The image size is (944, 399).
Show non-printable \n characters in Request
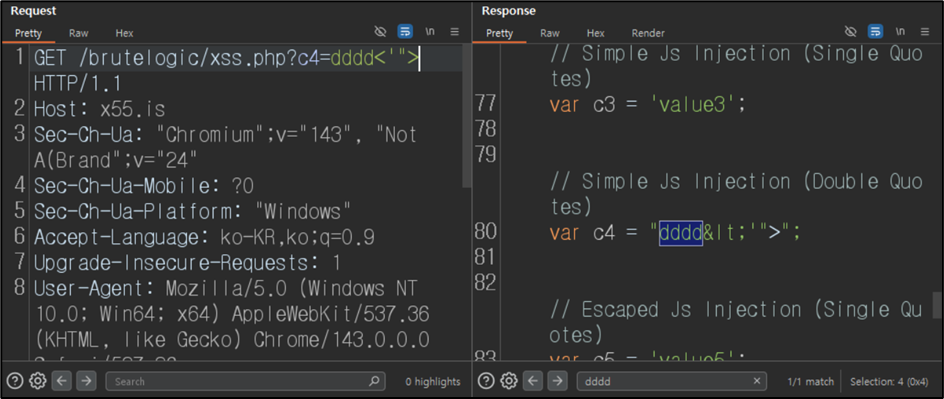coord(430,31)
